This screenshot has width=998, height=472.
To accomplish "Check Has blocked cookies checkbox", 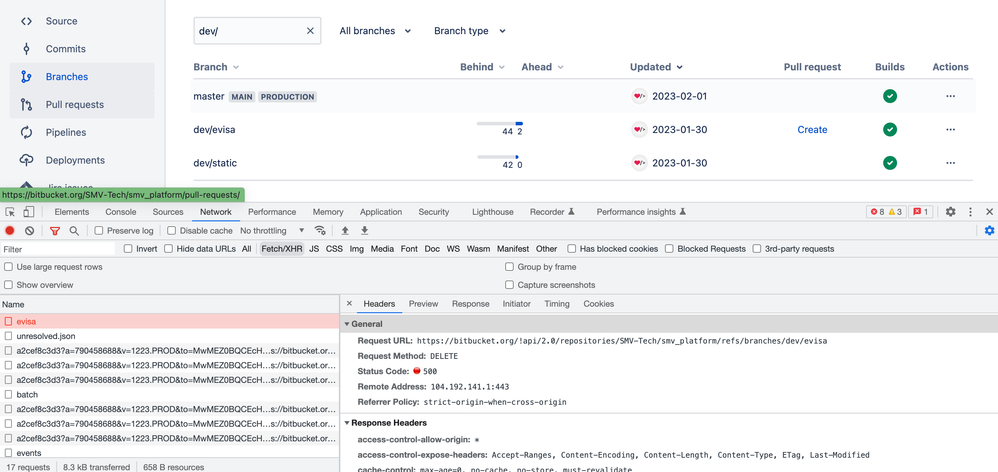I will tap(572, 249).
